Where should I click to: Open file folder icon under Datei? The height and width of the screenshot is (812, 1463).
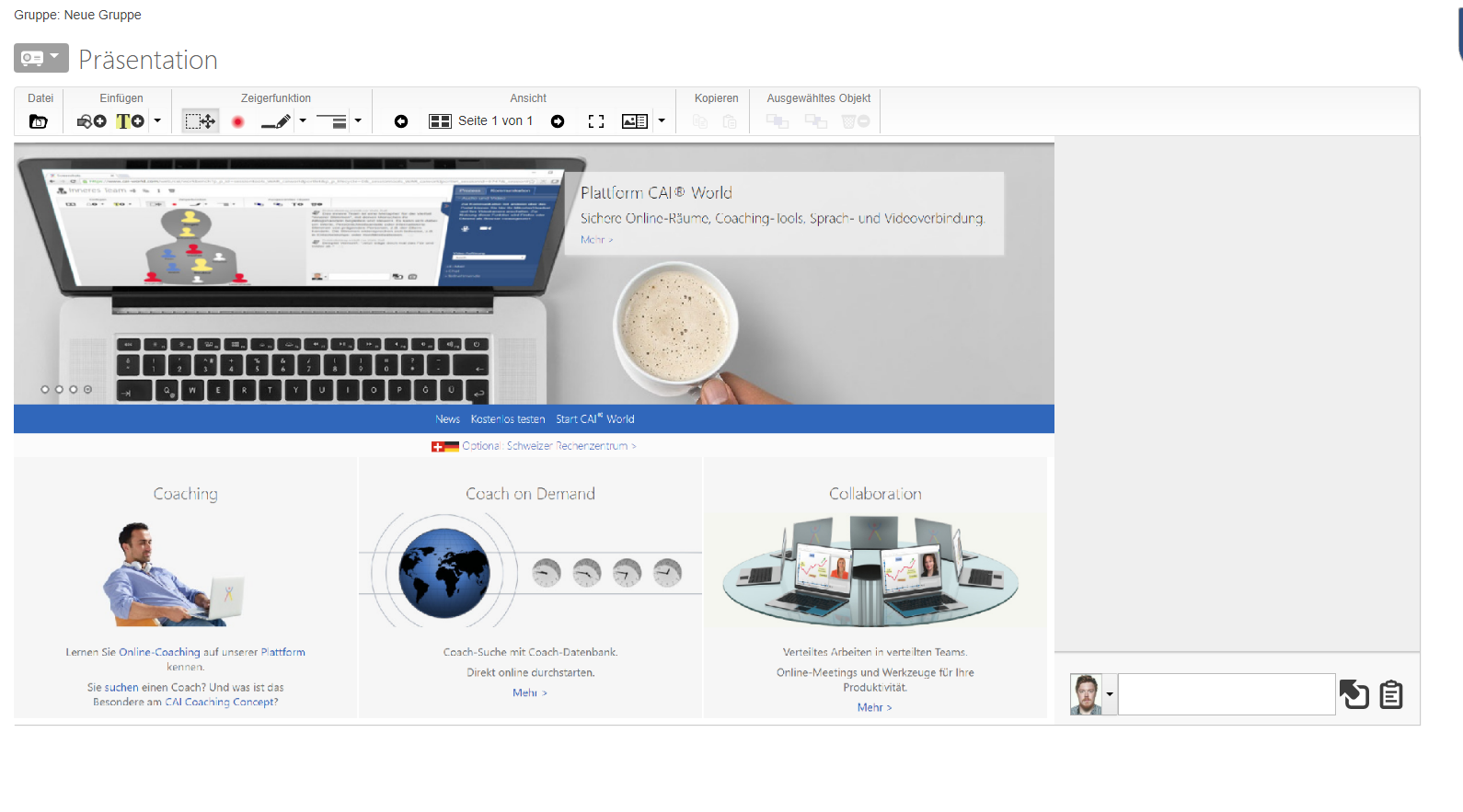39,121
